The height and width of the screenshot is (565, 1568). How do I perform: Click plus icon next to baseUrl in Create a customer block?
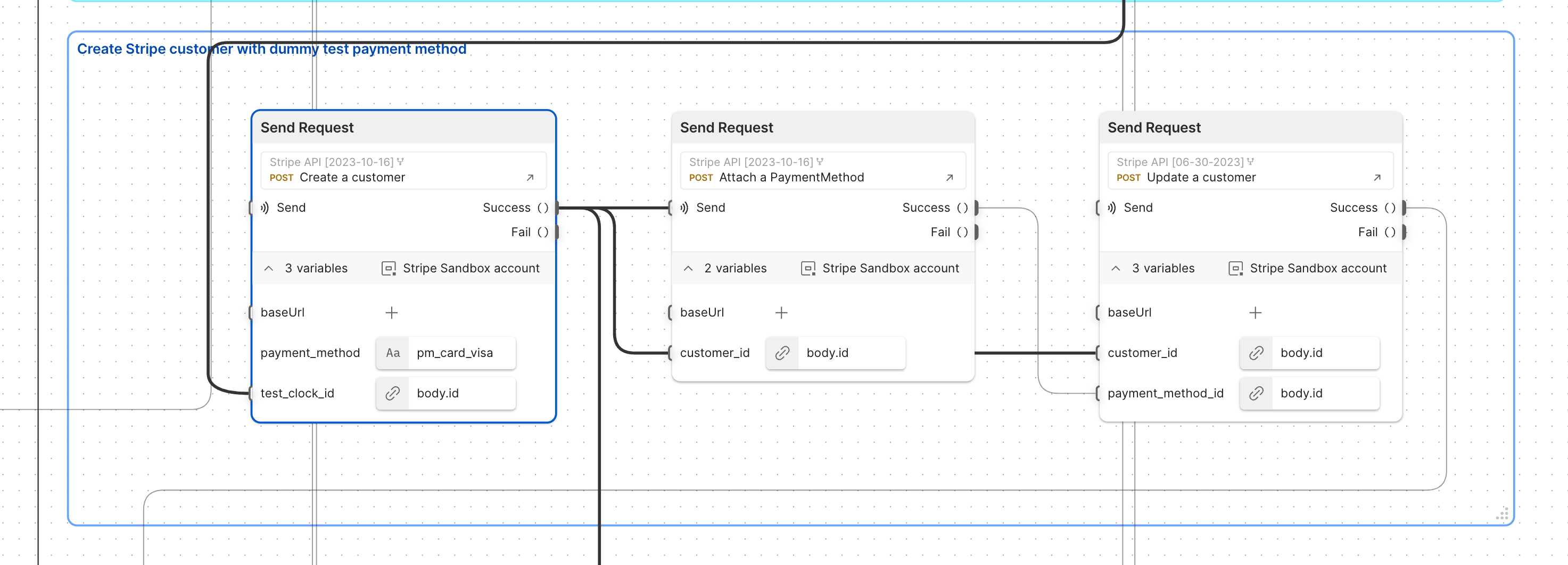[x=391, y=313]
